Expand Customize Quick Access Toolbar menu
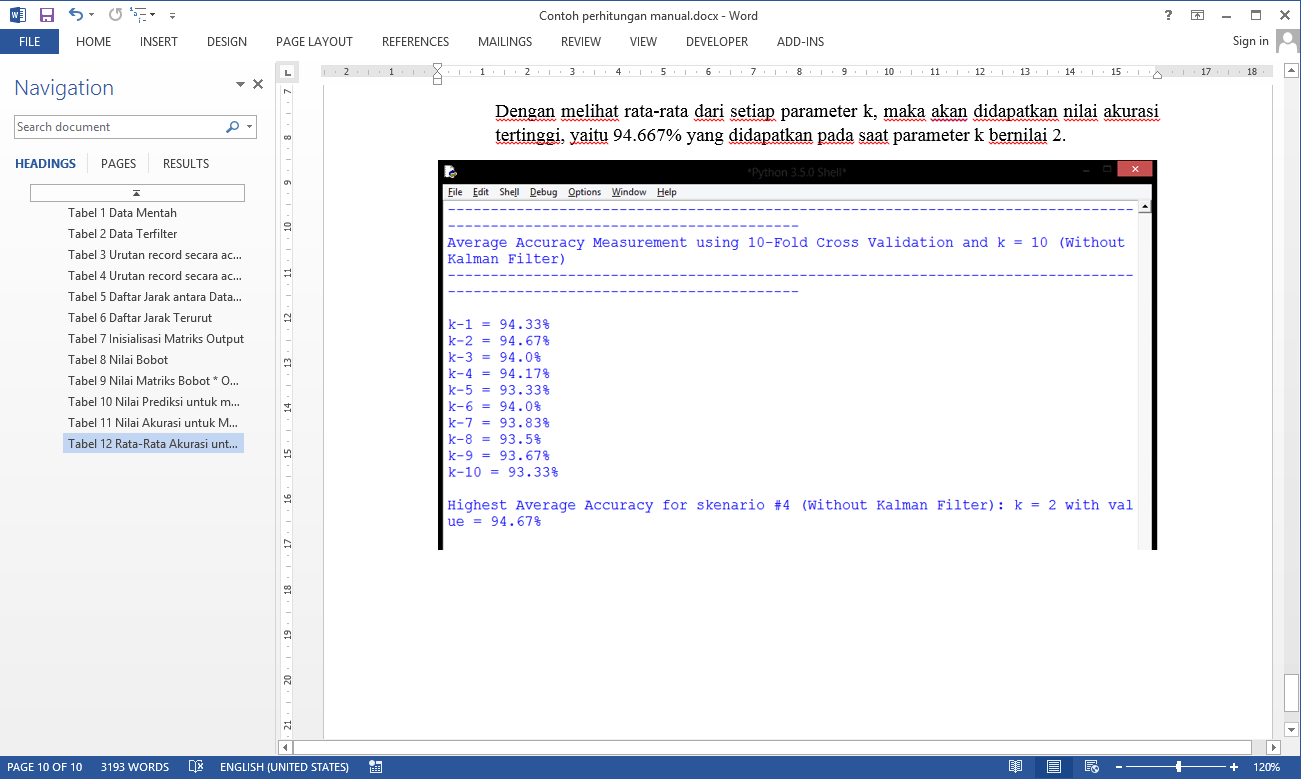The image size is (1301, 779). point(172,16)
